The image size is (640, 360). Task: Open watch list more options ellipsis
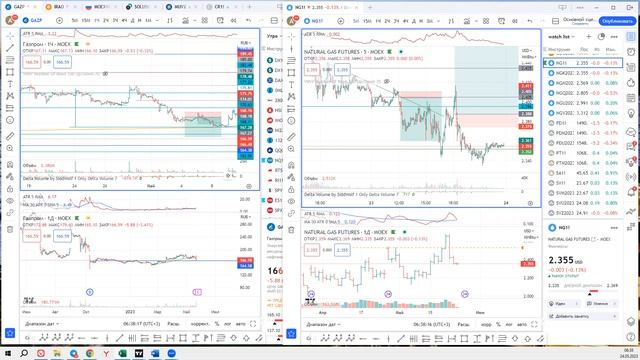tap(614, 37)
